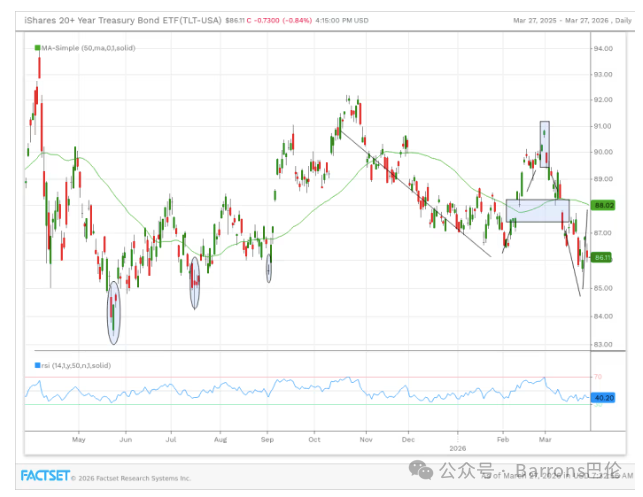Click the 88.02 moving average value tag
The image size is (643, 497).
(604, 205)
